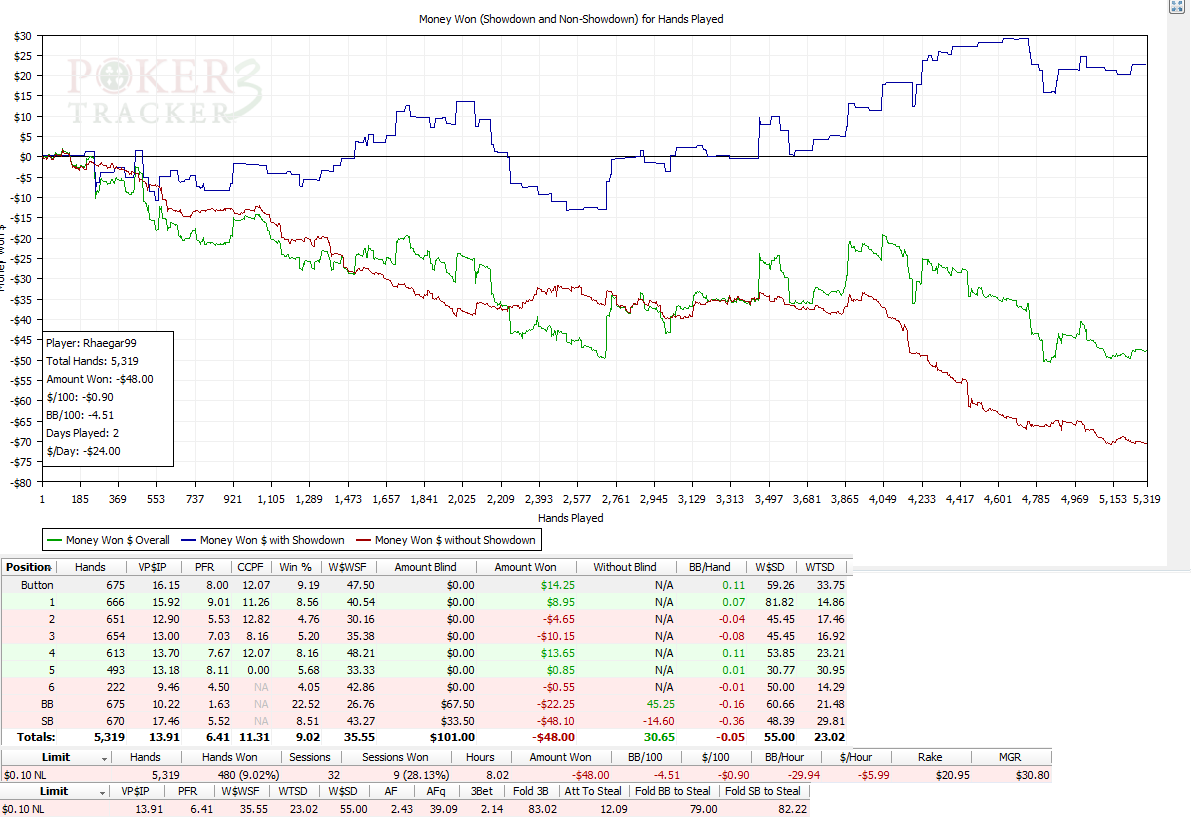Click the AF column header

click(x=391, y=792)
